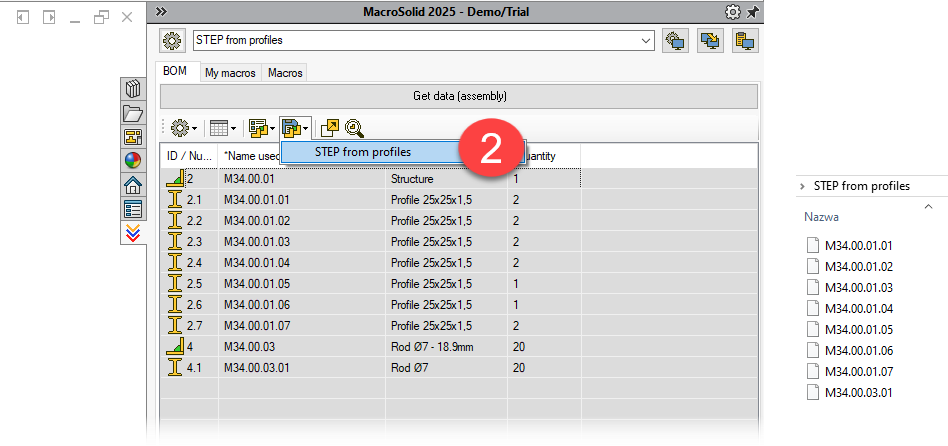The image size is (948, 446).
Task: Select file M34.00.03.01 in explorer
Action: (x=850, y=393)
